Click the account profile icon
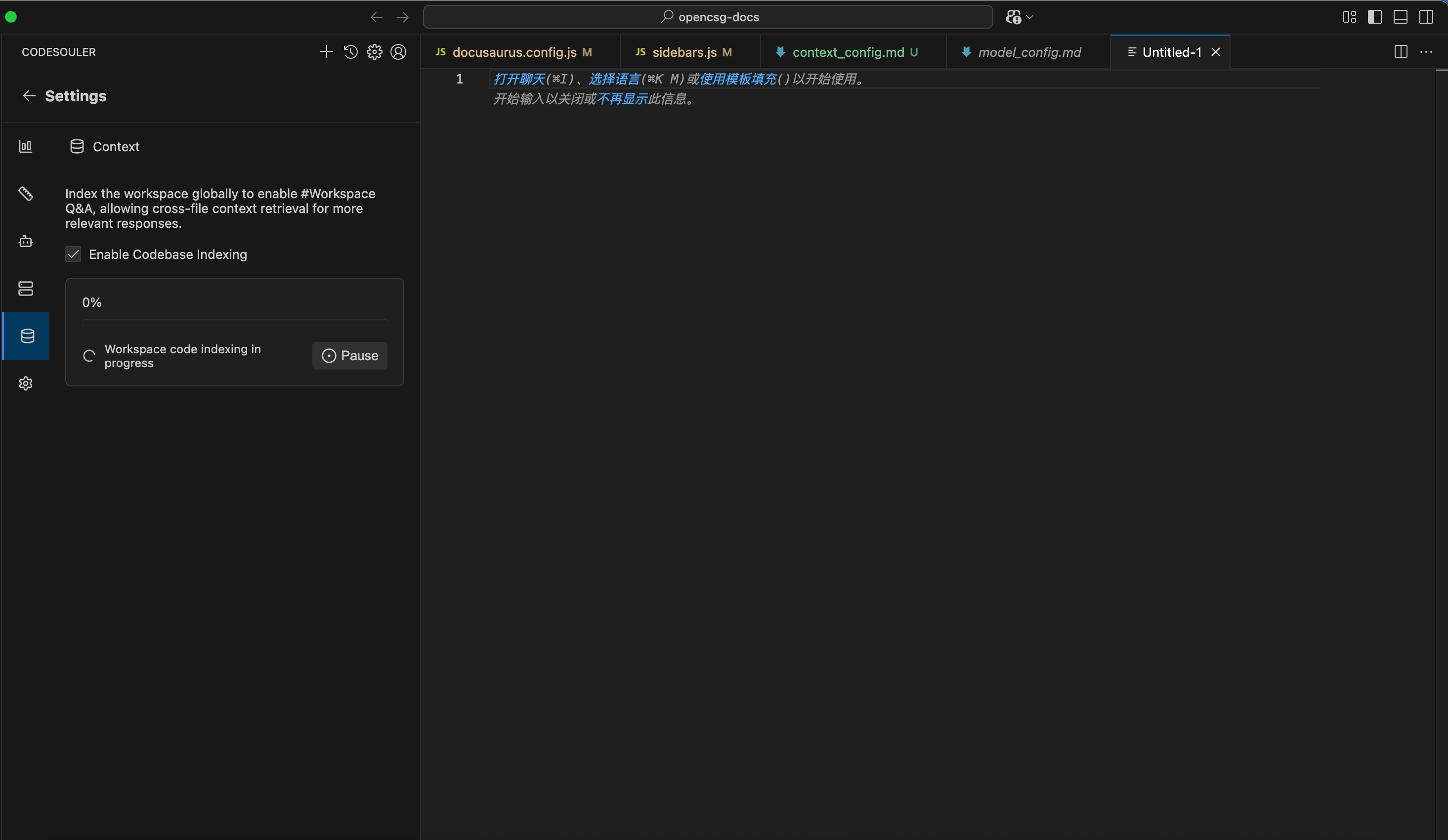The height and width of the screenshot is (840, 1448). (398, 52)
